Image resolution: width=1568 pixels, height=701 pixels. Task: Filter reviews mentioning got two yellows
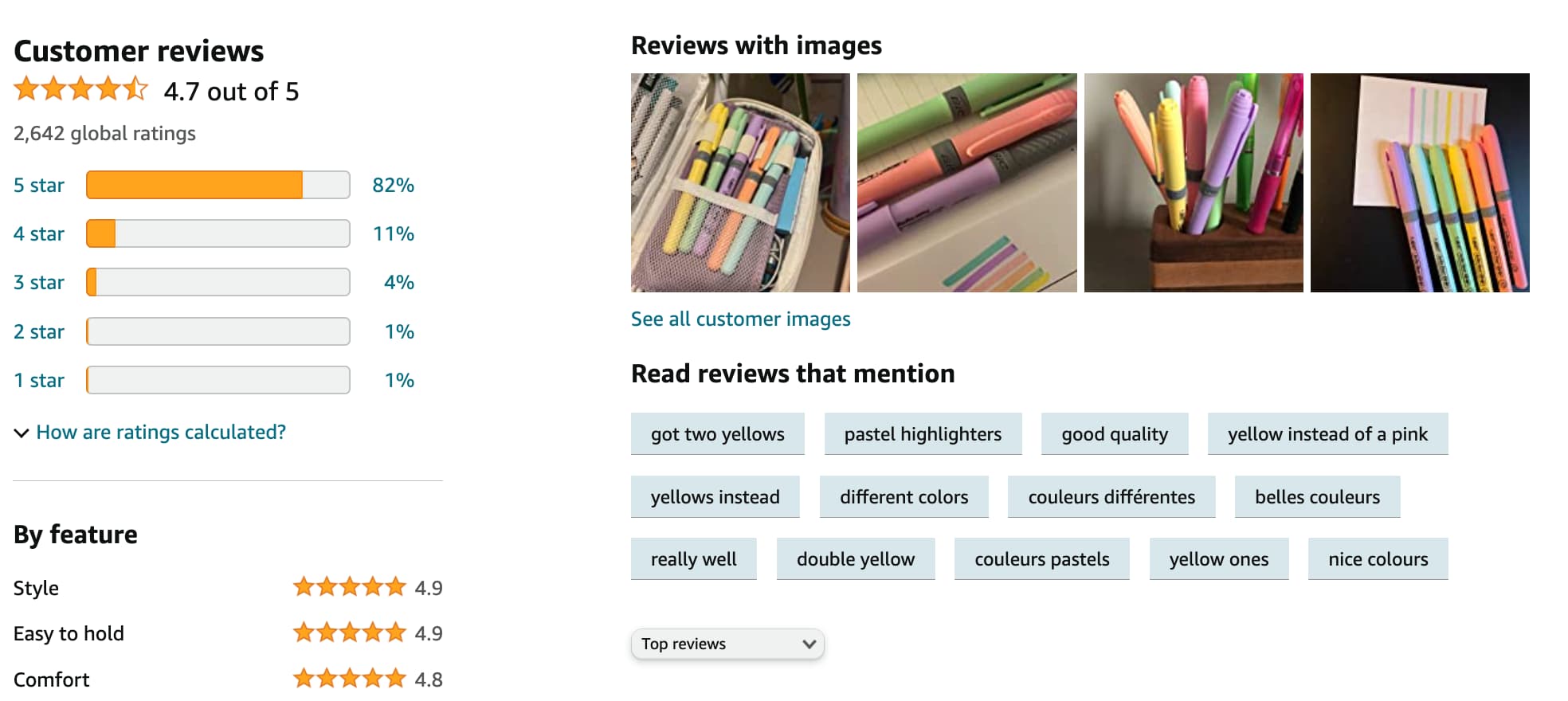717,434
